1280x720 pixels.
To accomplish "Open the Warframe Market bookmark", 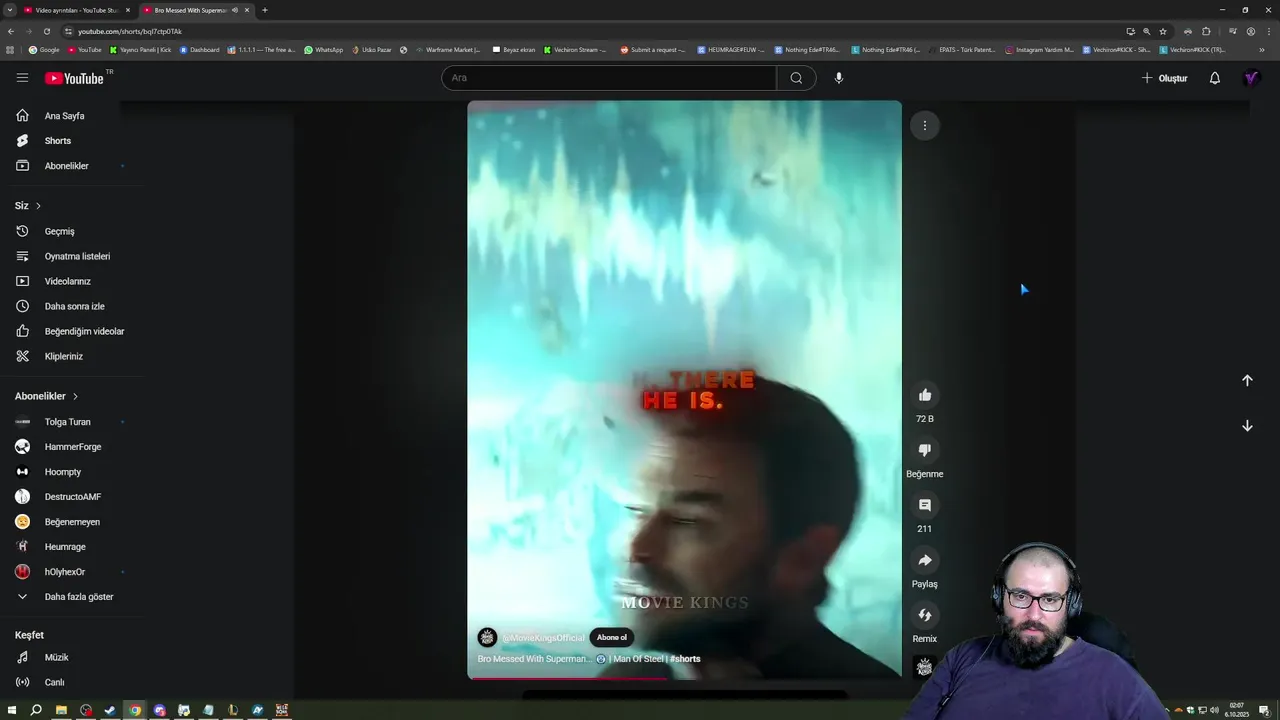I will tap(447, 49).
